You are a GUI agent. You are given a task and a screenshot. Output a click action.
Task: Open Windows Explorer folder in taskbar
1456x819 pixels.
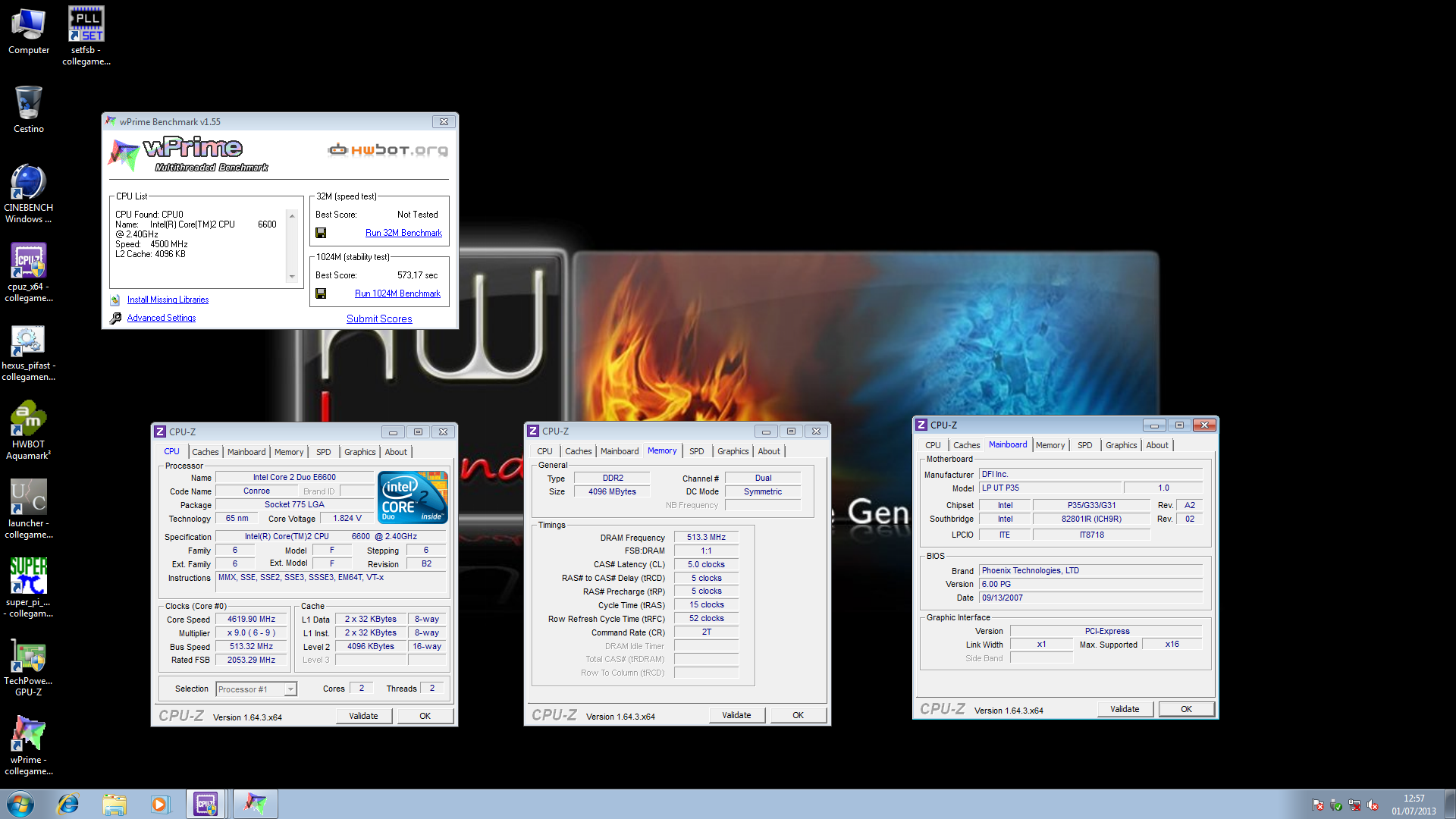point(114,804)
